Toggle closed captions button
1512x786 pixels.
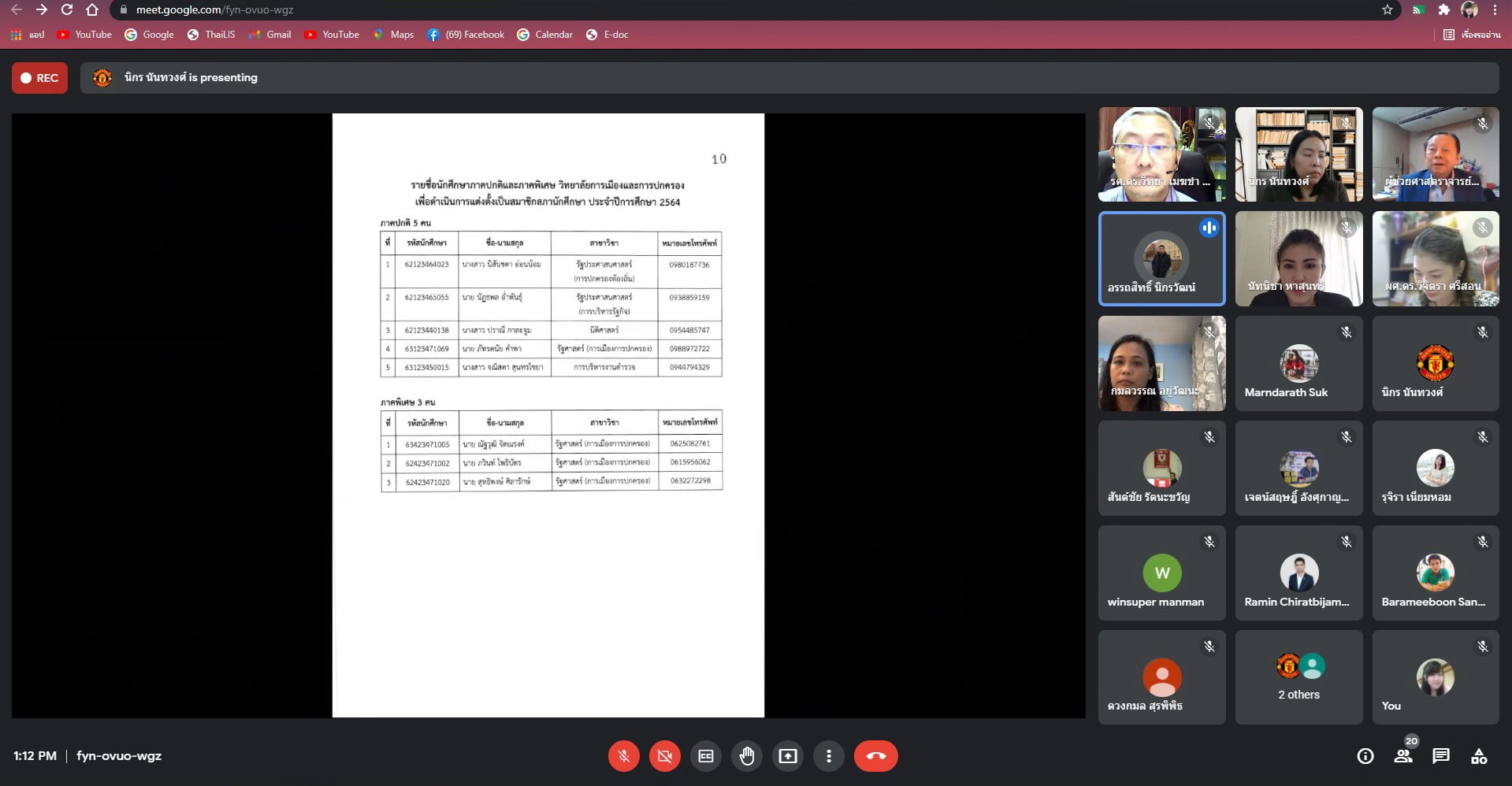(x=706, y=756)
